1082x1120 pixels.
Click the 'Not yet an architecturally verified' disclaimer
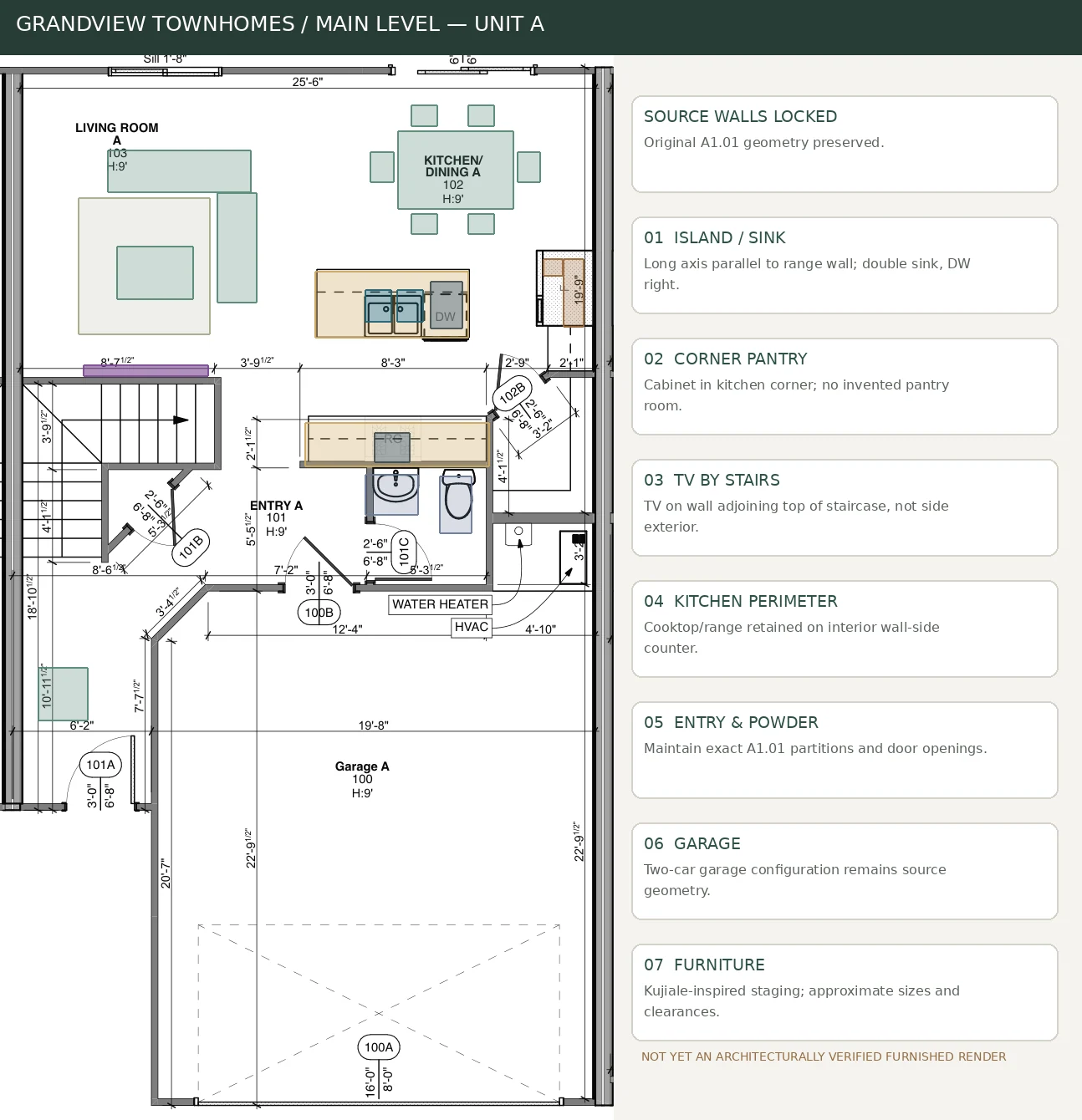coord(824,1056)
